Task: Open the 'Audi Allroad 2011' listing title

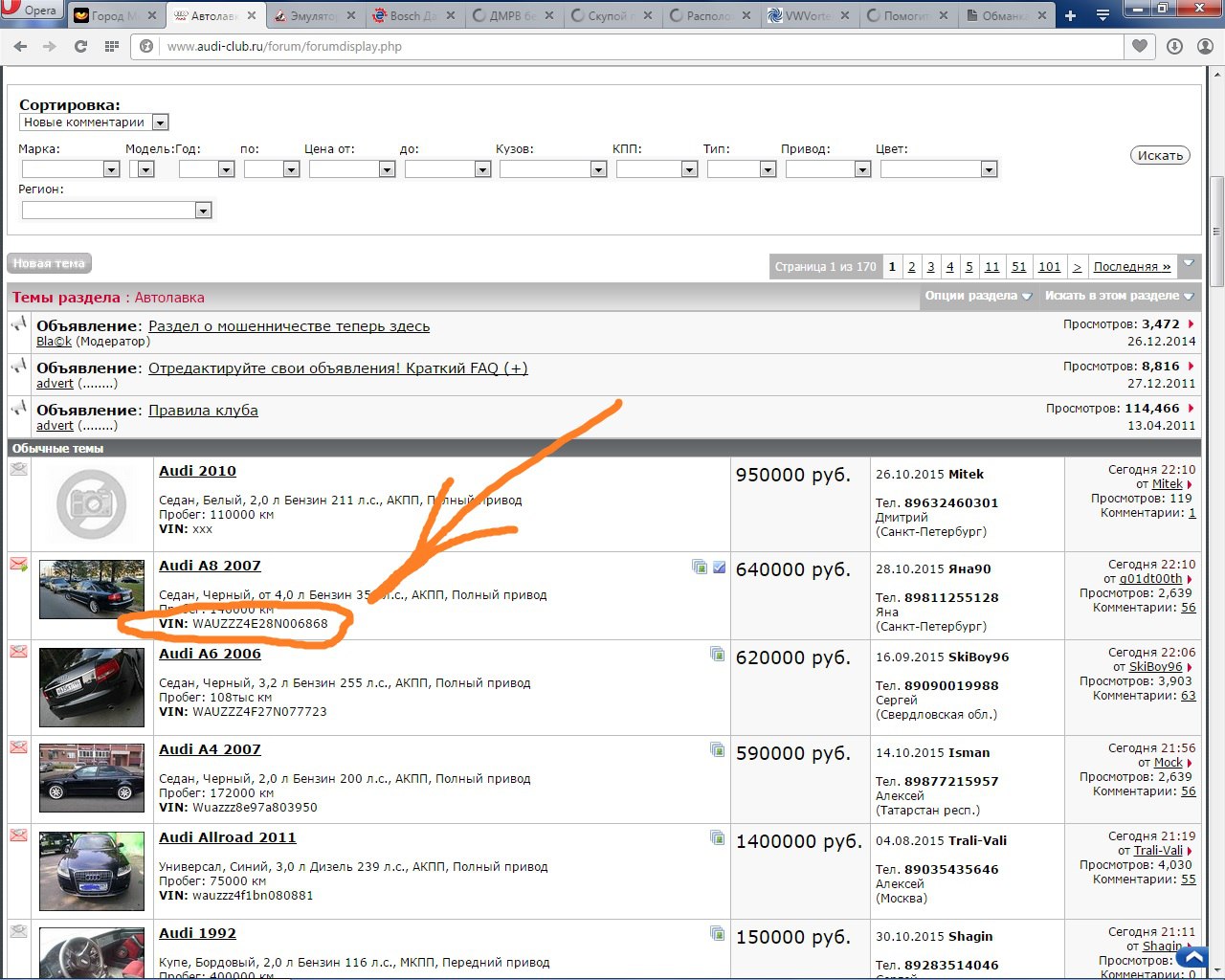Action: coord(228,837)
